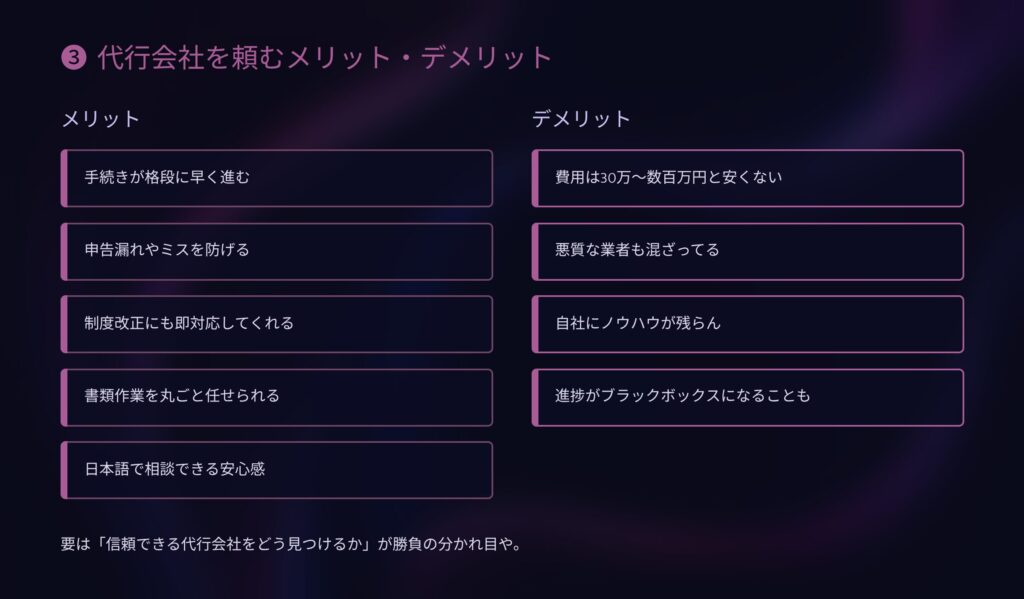Click the 制度改正にも即対応してくれる card
This screenshot has height=599, width=1024.
tap(277, 324)
